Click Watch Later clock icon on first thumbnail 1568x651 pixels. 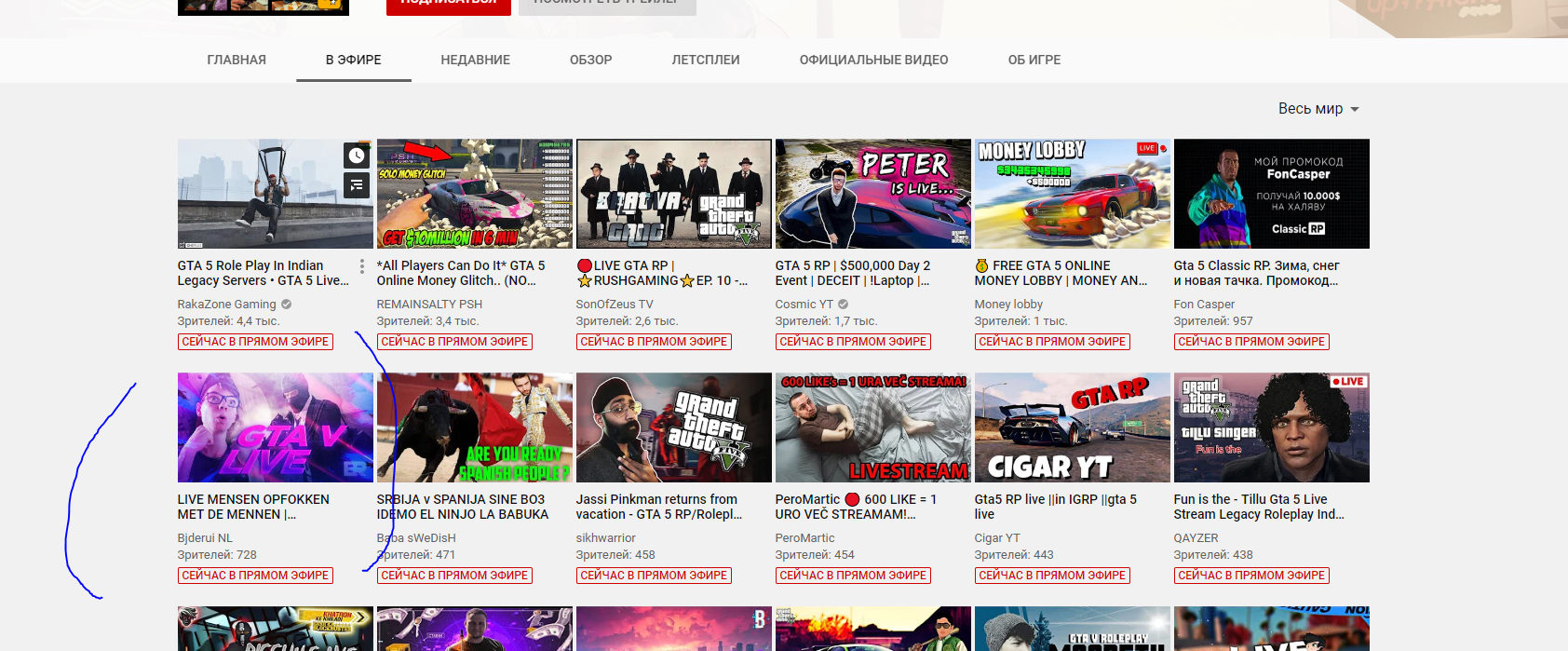coord(356,156)
